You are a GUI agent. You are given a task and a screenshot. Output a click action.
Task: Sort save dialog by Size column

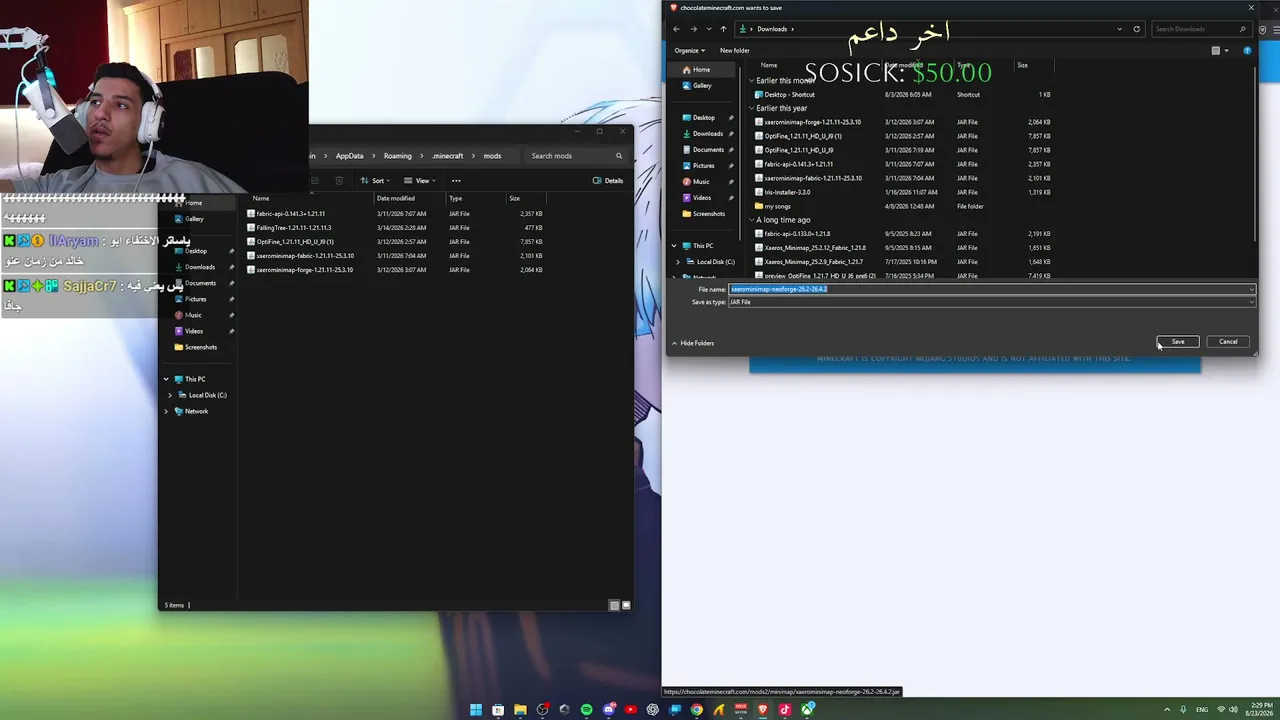[1022, 65]
